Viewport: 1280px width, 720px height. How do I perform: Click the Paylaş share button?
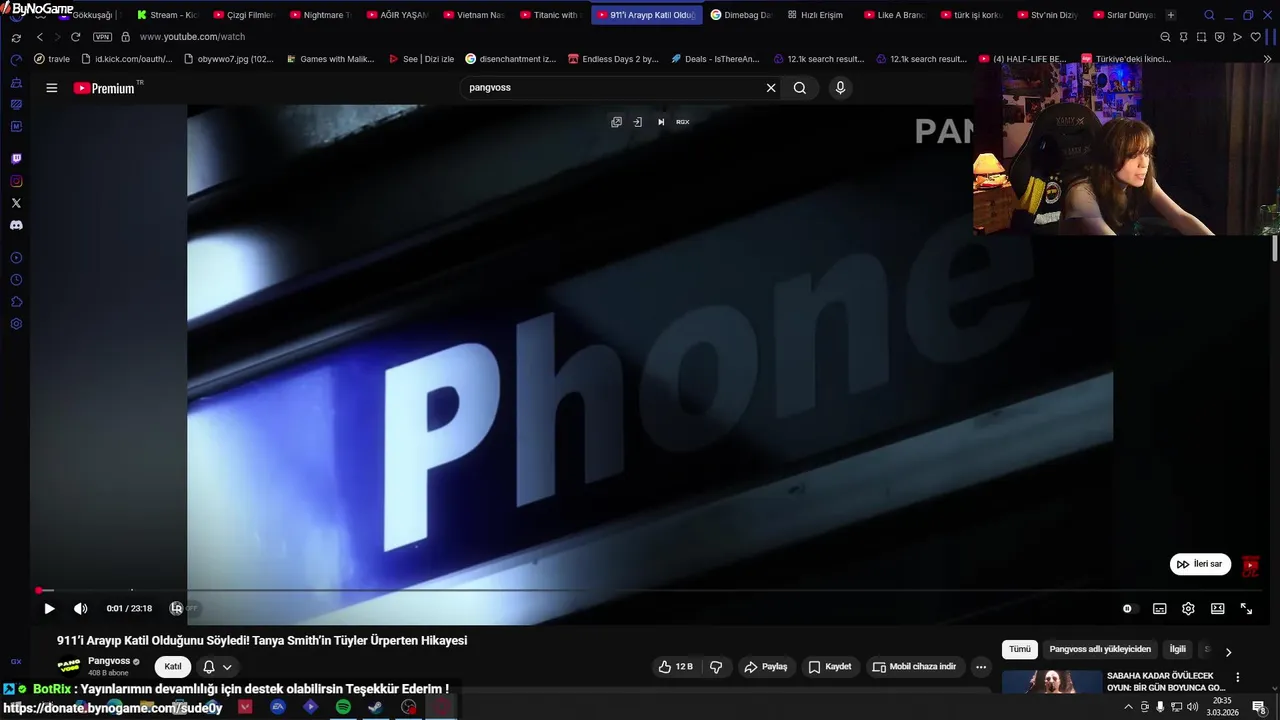[x=765, y=667]
